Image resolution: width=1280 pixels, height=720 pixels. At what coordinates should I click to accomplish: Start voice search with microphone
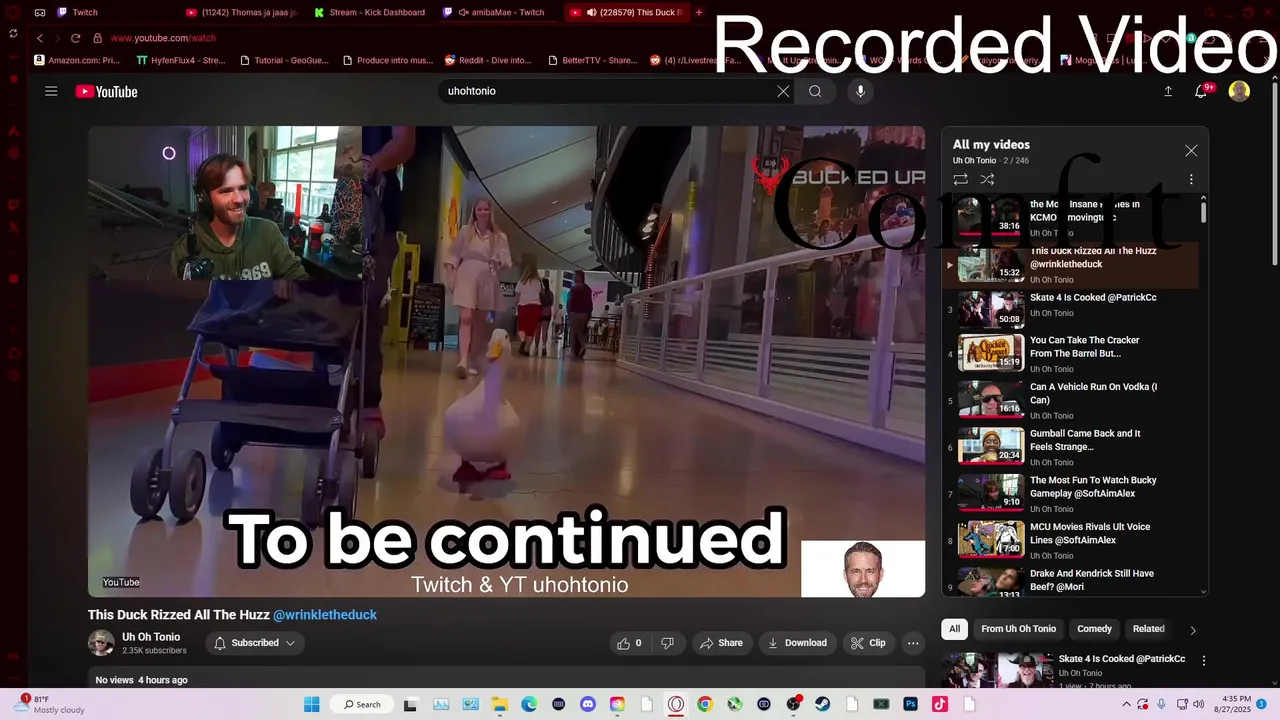[860, 91]
